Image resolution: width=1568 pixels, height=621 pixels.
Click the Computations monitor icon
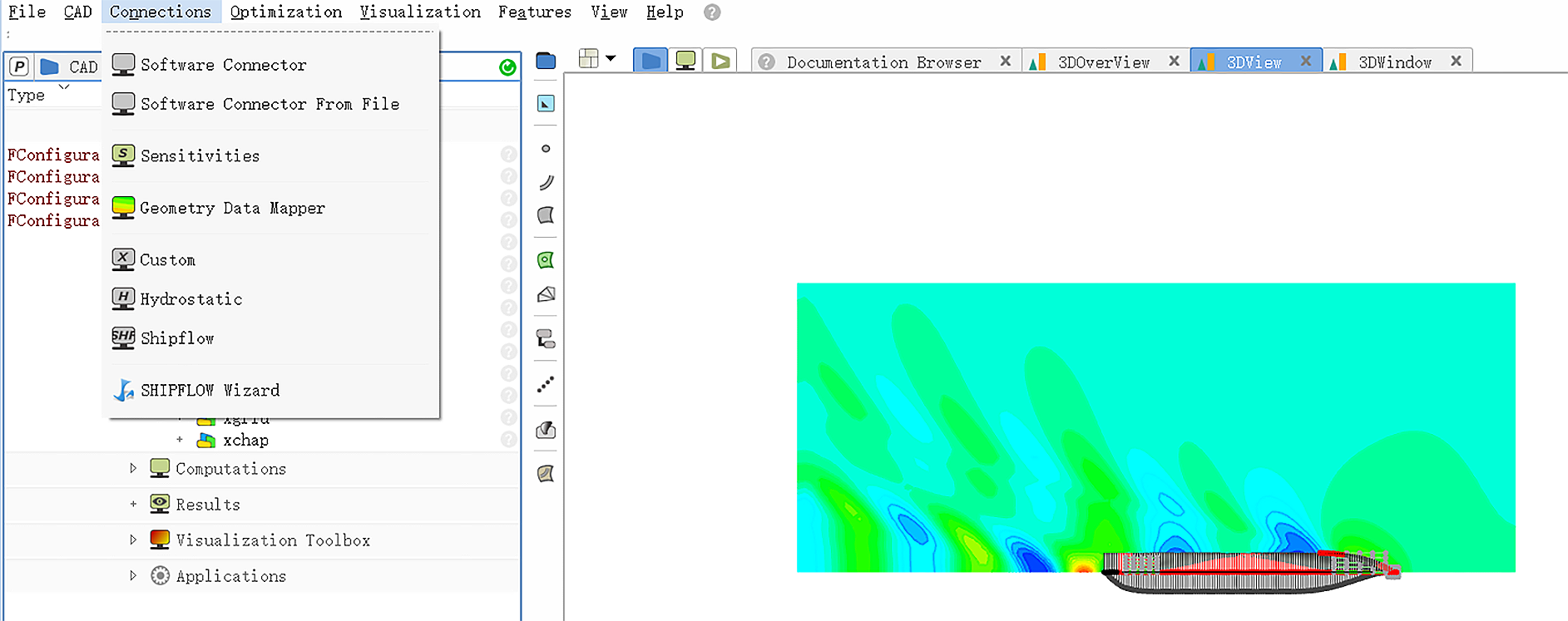pyautogui.click(x=160, y=468)
